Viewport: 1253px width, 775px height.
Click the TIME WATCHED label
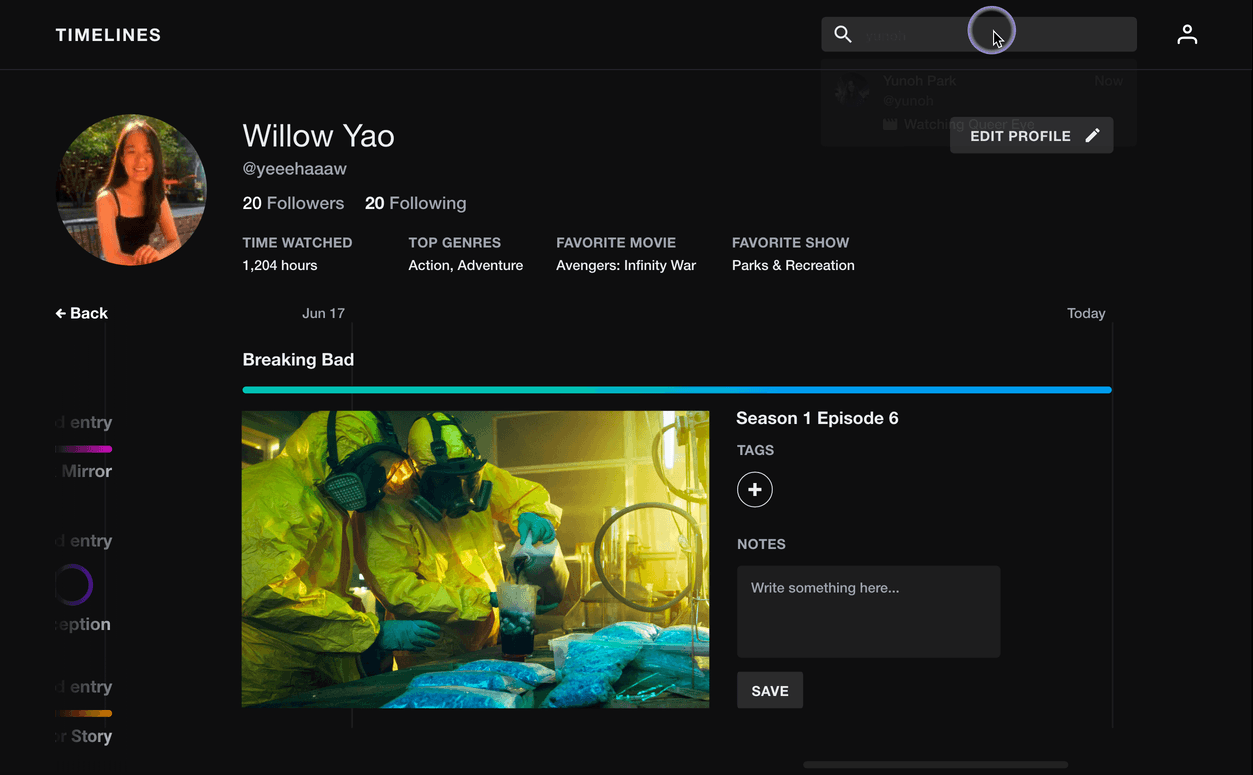(297, 242)
